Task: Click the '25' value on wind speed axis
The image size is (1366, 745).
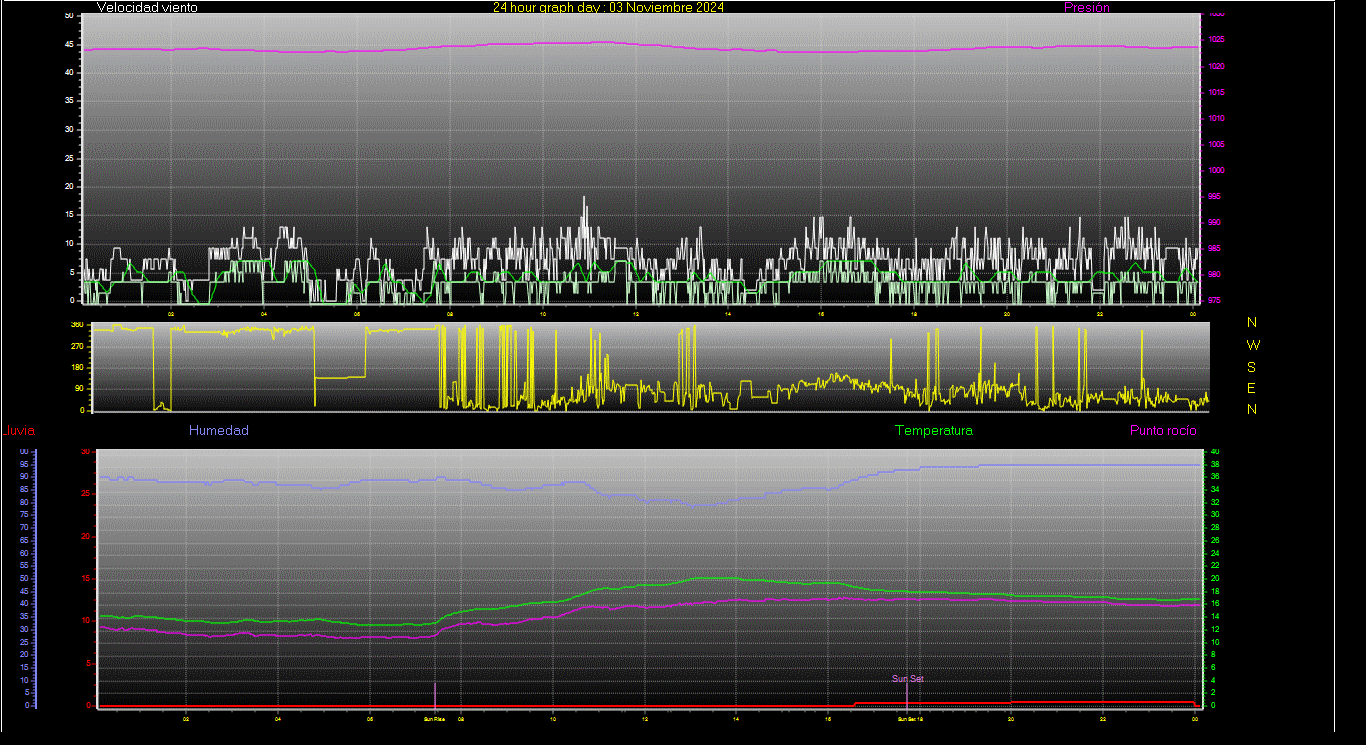Action: pyautogui.click(x=69, y=158)
